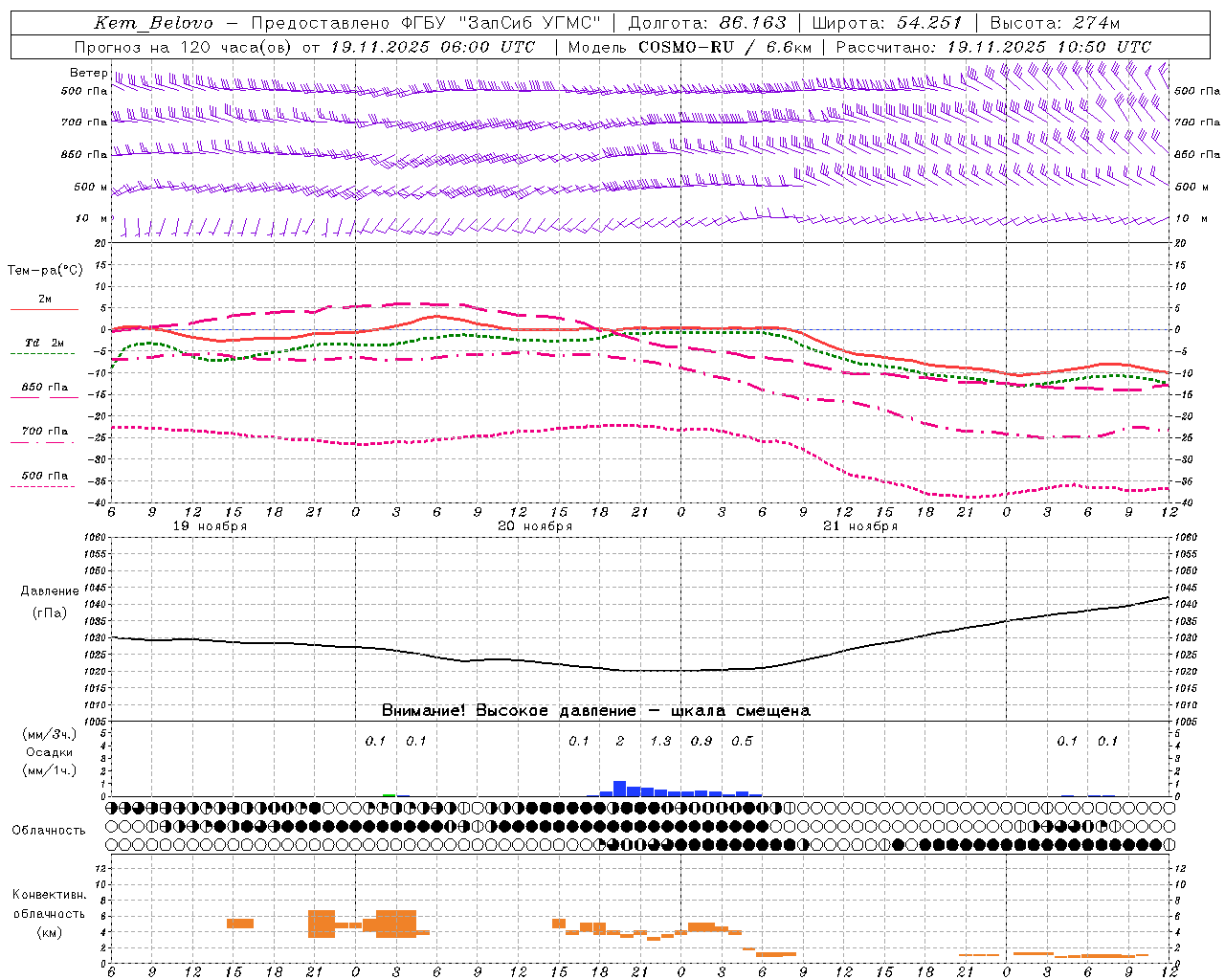Screen dimensions: 1225x980
Task: Click the Конвективн. label
Action: [49, 895]
